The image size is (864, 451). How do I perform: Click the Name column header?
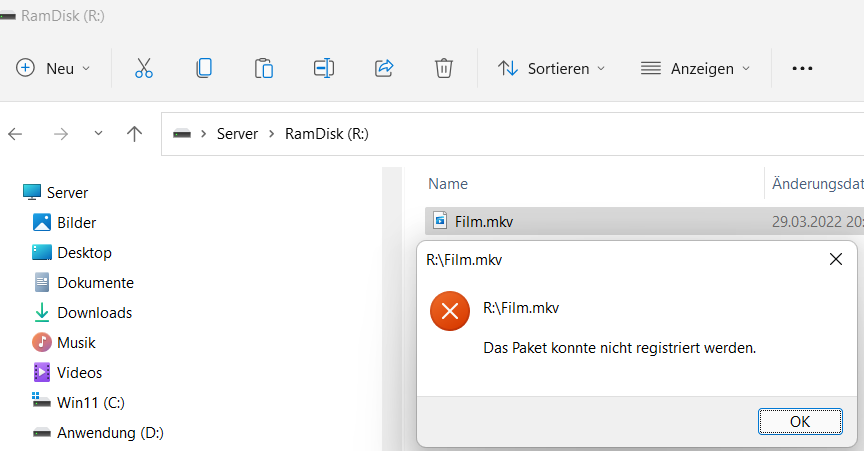tap(448, 184)
